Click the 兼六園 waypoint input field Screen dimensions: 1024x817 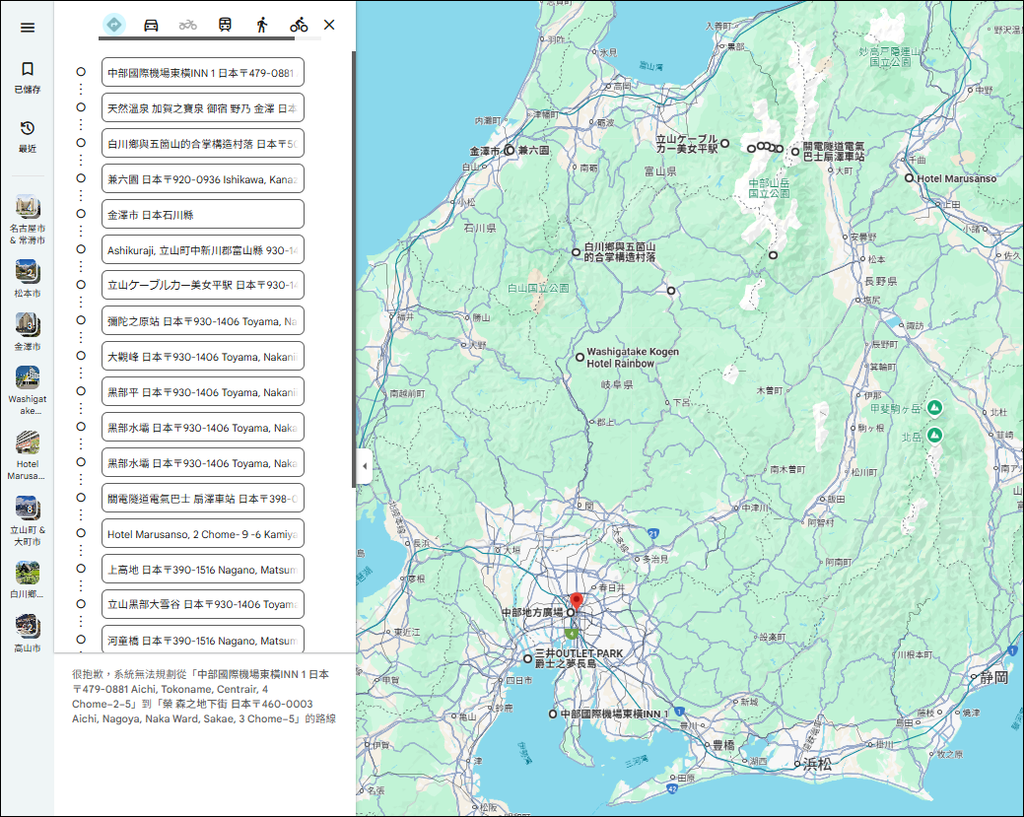pyautogui.click(x=202, y=179)
